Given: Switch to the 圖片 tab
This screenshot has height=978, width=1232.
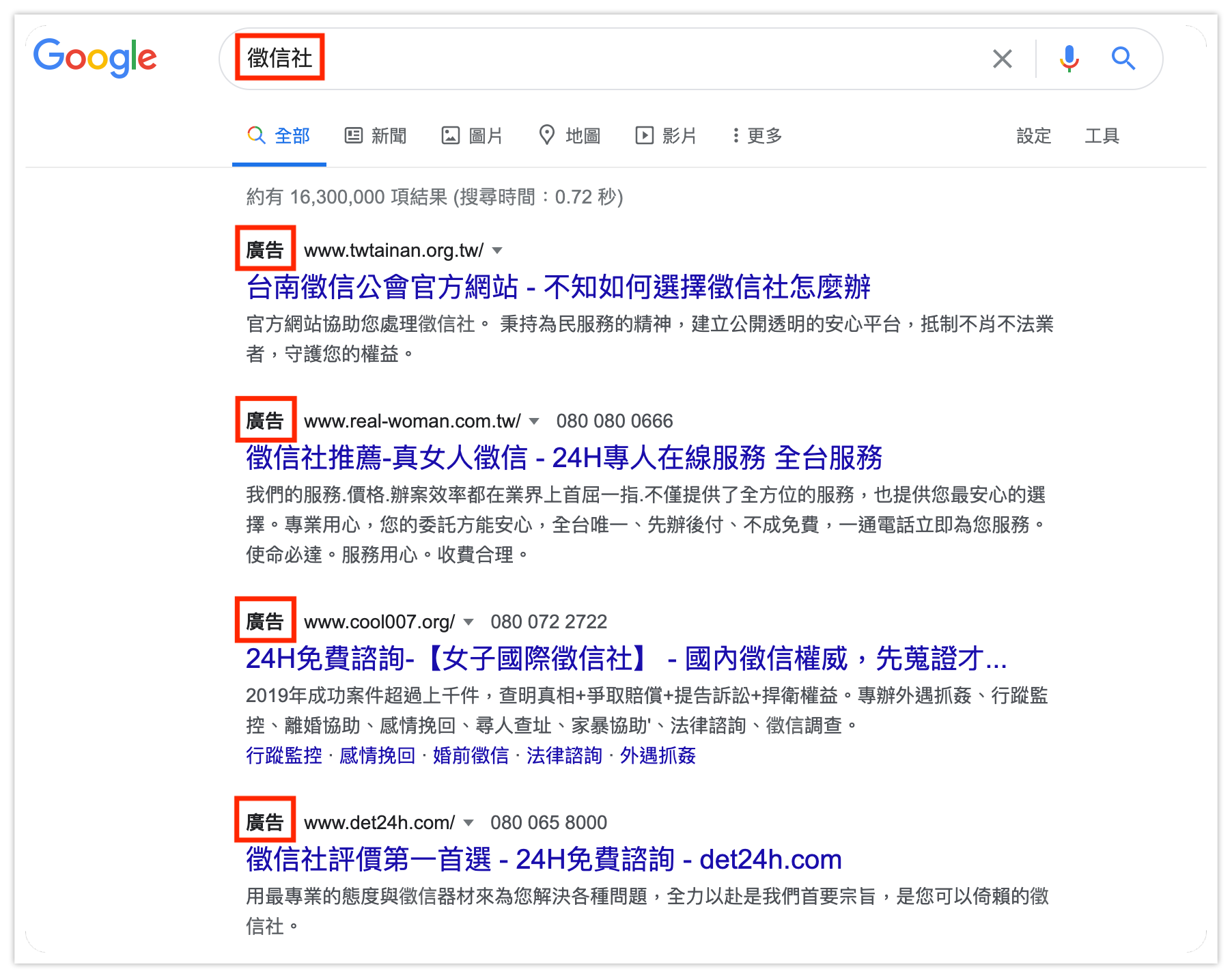Looking at the screenshot, I should pos(473,136).
